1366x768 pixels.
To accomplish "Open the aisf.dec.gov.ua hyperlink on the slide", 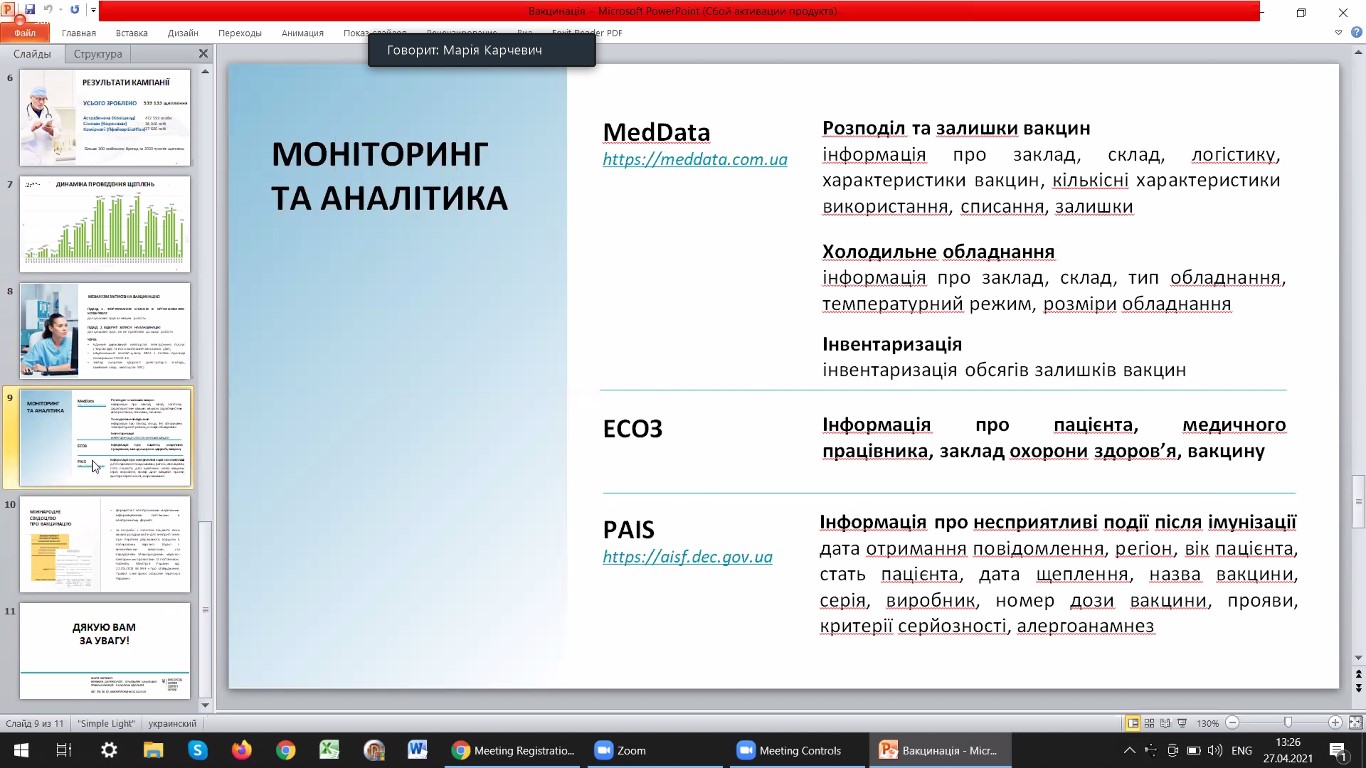I will (687, 557).
